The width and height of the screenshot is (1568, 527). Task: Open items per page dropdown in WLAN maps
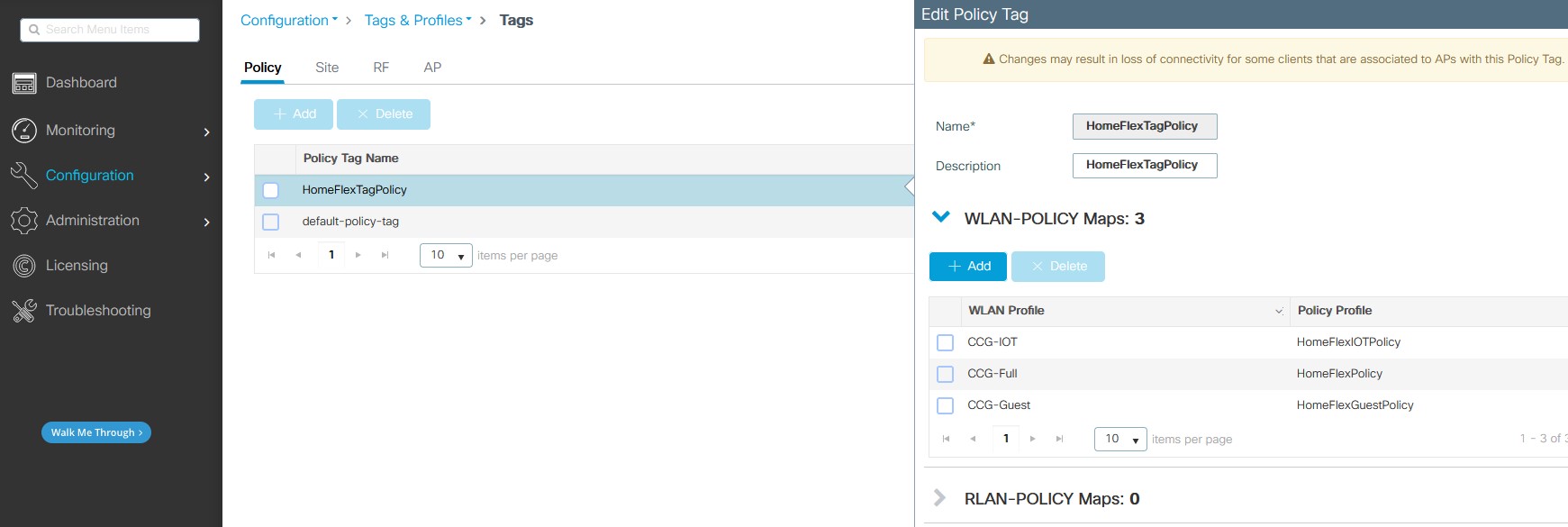pos(1120,440)
